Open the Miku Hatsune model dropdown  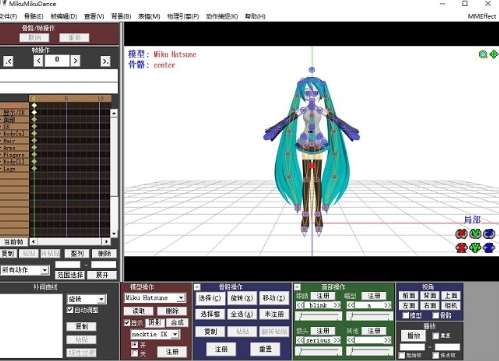pos(181,298)
